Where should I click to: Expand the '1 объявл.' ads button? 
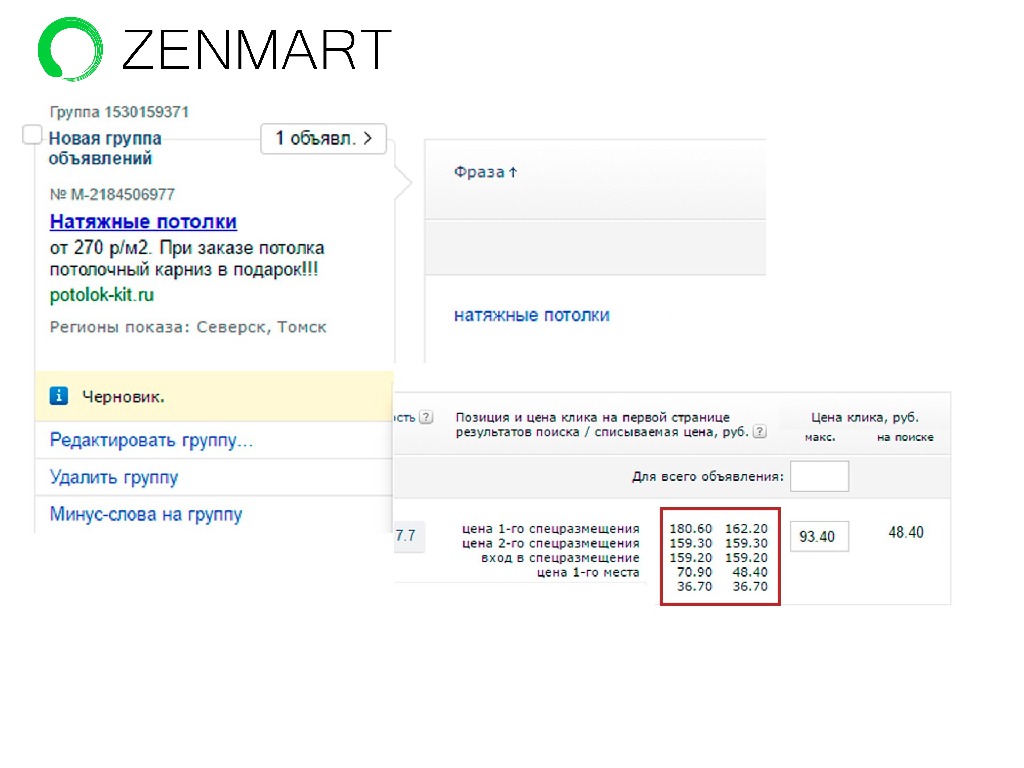[323, 138]
